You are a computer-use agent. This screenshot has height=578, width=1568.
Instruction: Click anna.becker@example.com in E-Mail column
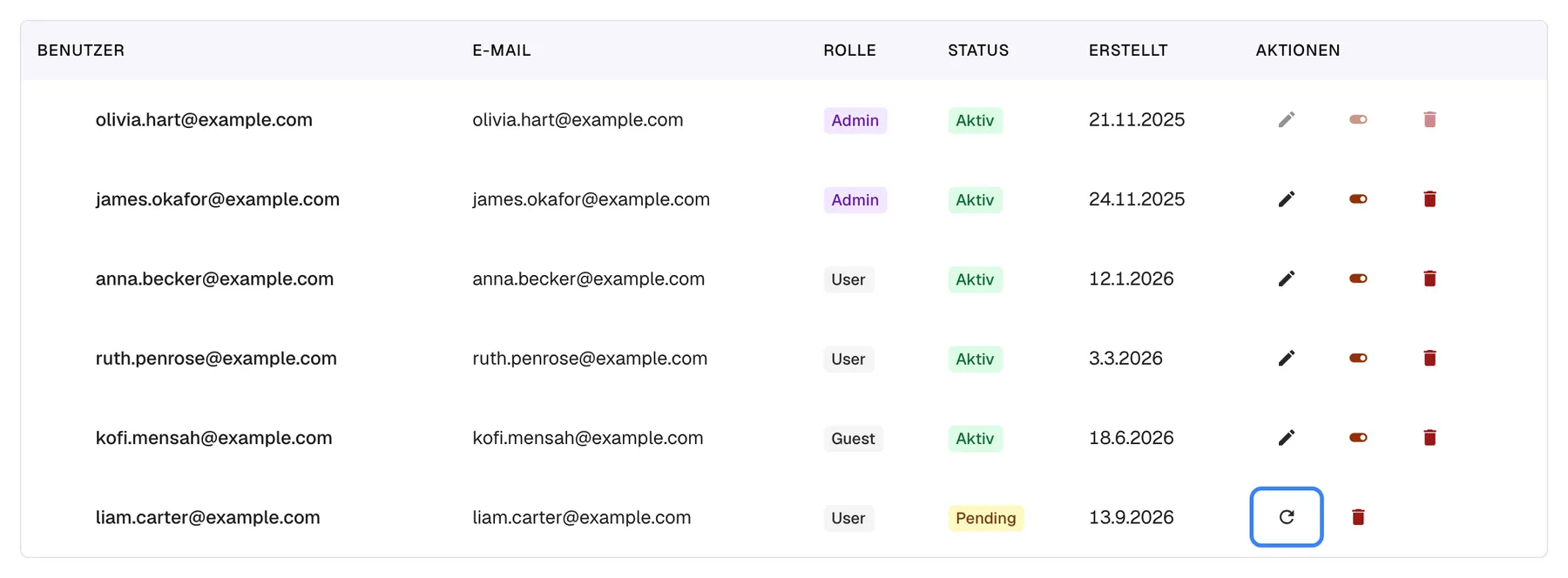click(x=588, y=279)
